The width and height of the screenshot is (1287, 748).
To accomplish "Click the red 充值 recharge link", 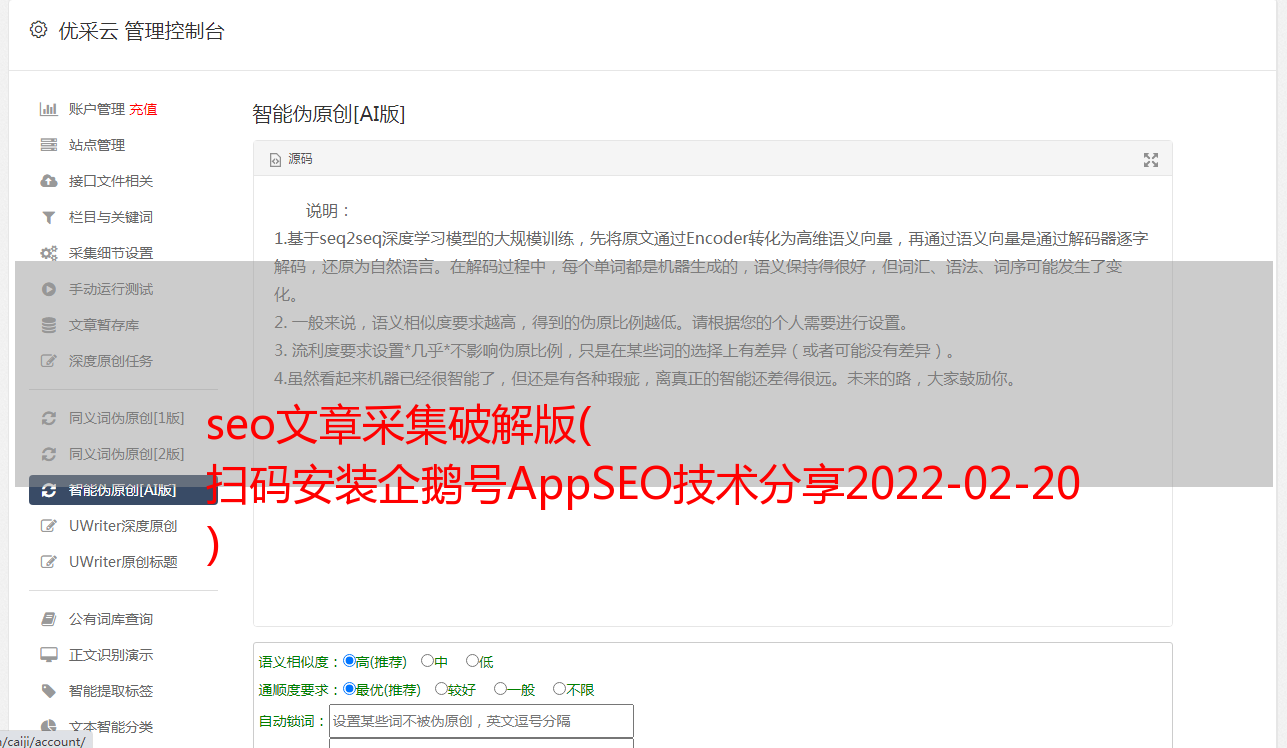I will point(143,109).
